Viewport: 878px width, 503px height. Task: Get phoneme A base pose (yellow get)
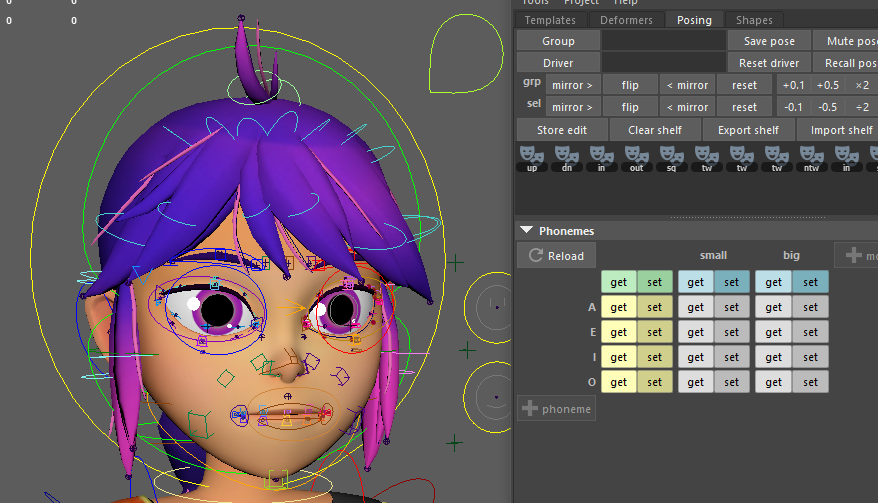pos(619,307)
